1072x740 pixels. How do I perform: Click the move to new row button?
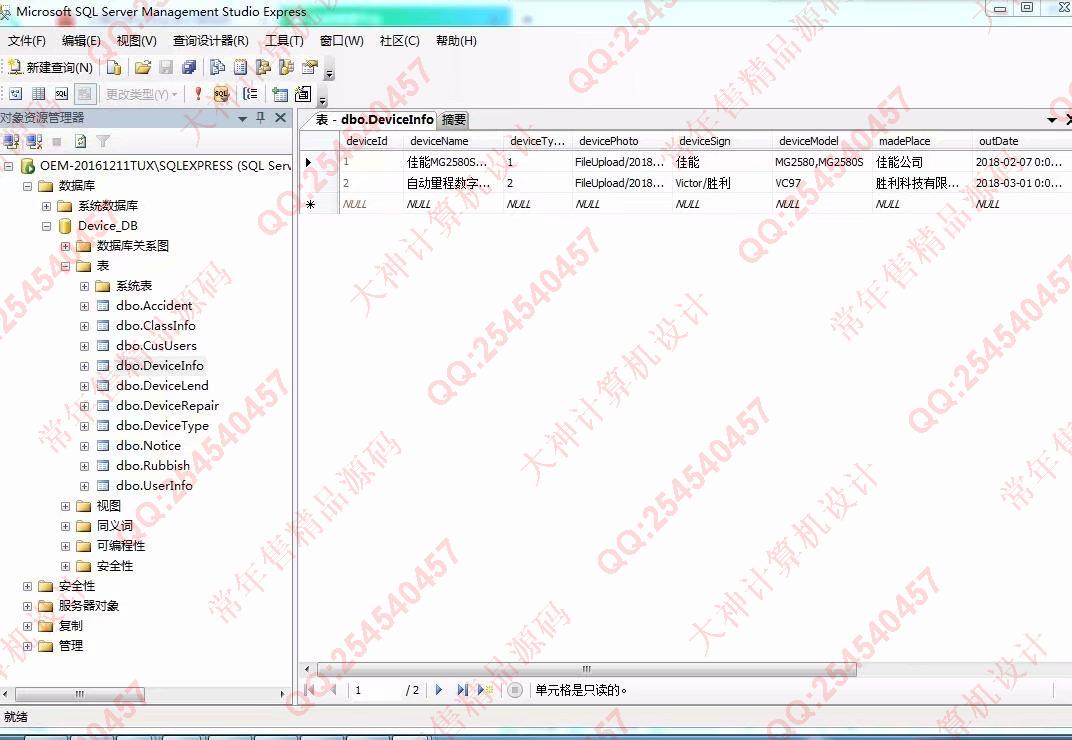coord(485,690)
